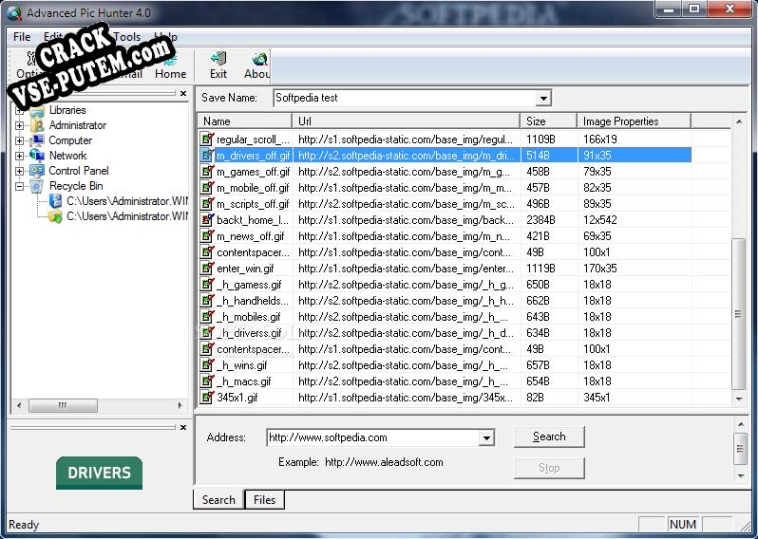Toggle m_news_off.gif checkbox
This screenshot has height=539, width=758.
(207, 236)
